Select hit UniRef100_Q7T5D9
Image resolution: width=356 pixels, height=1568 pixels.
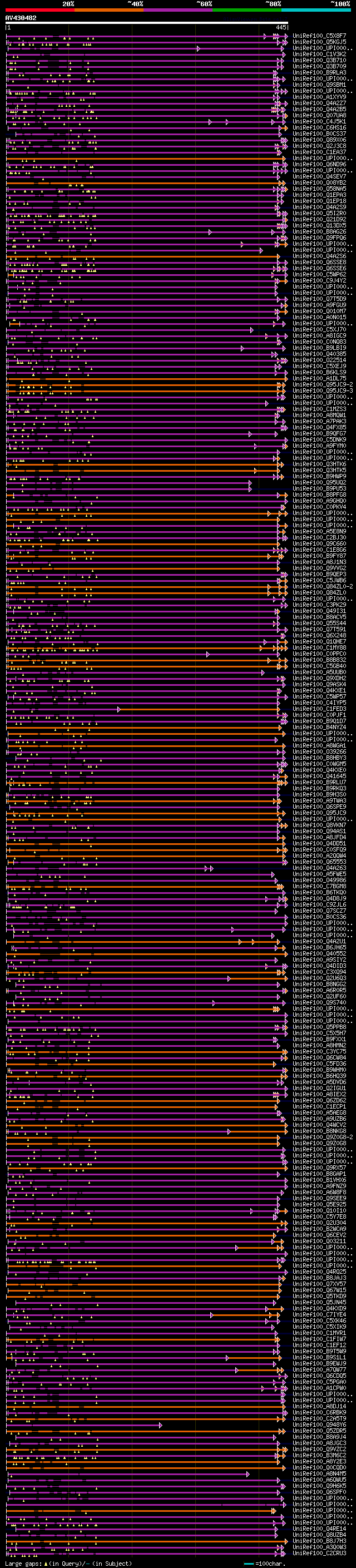[x=319, y=299]
